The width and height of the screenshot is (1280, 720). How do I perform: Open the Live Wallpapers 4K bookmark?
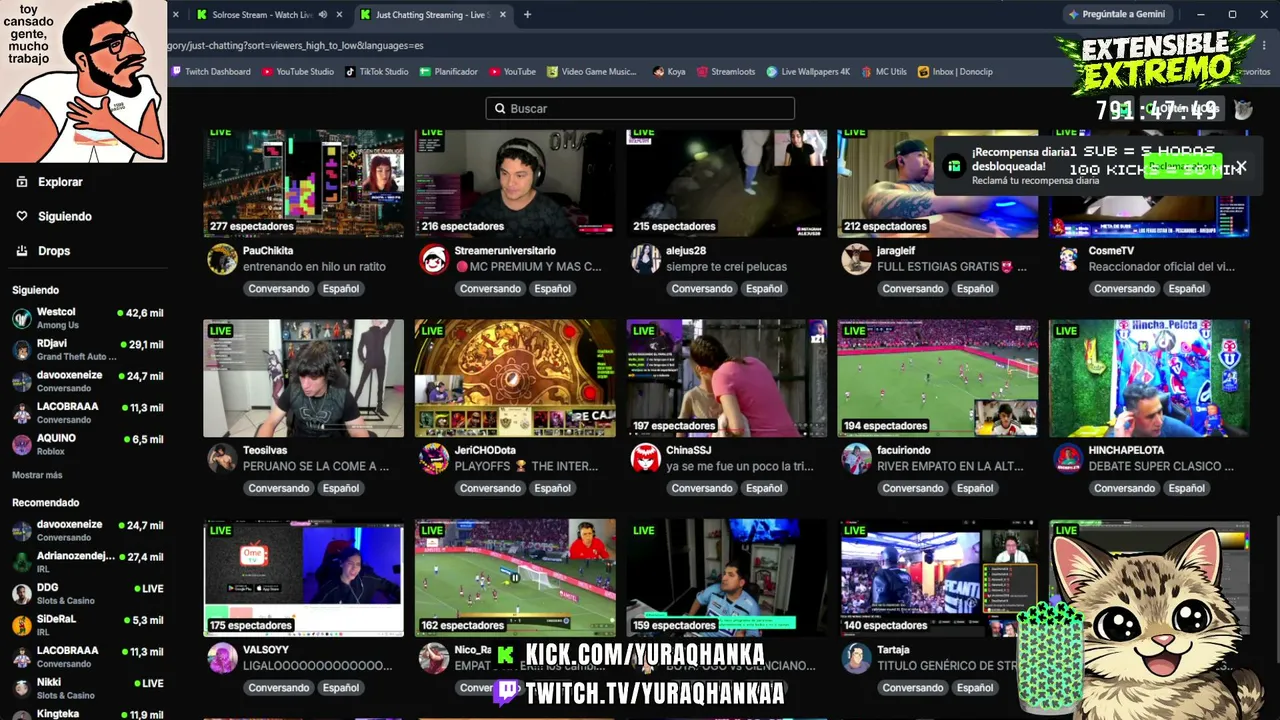click(x=808, y=72)
